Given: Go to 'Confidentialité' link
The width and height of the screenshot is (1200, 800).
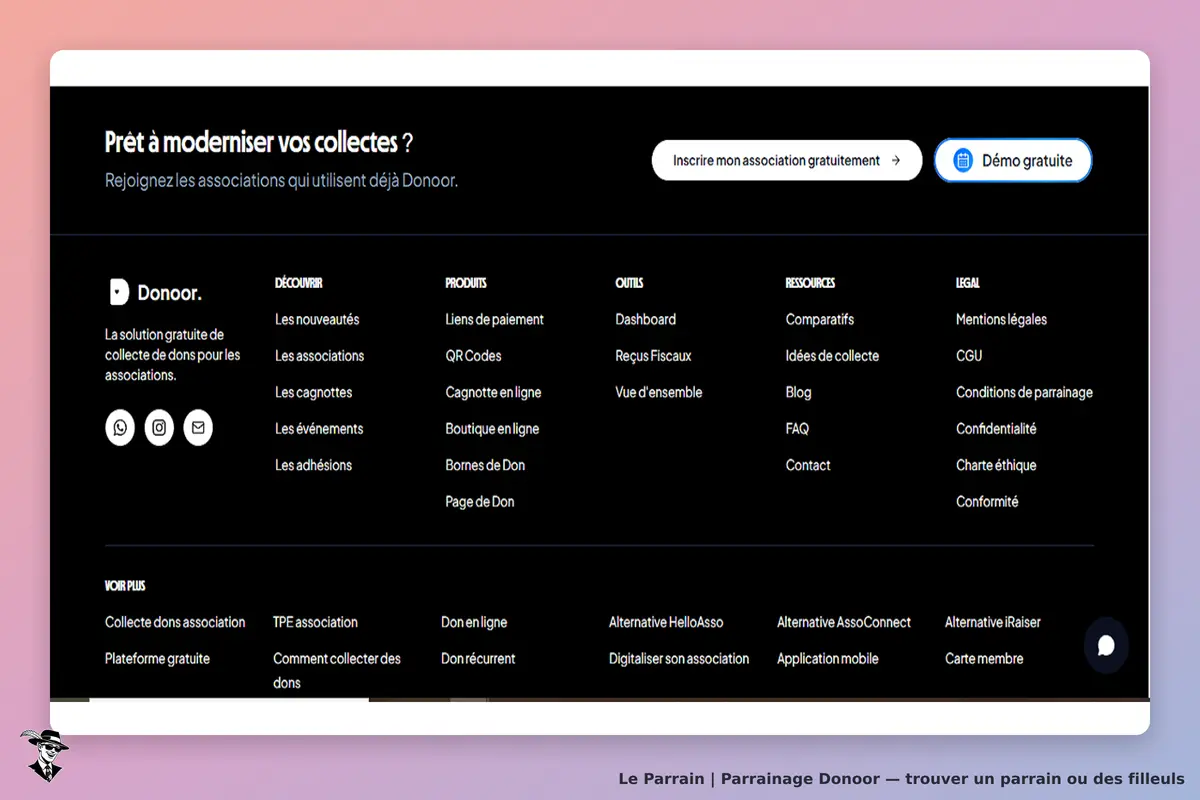Looking at the screenshot, I should [x=996, y=429].
